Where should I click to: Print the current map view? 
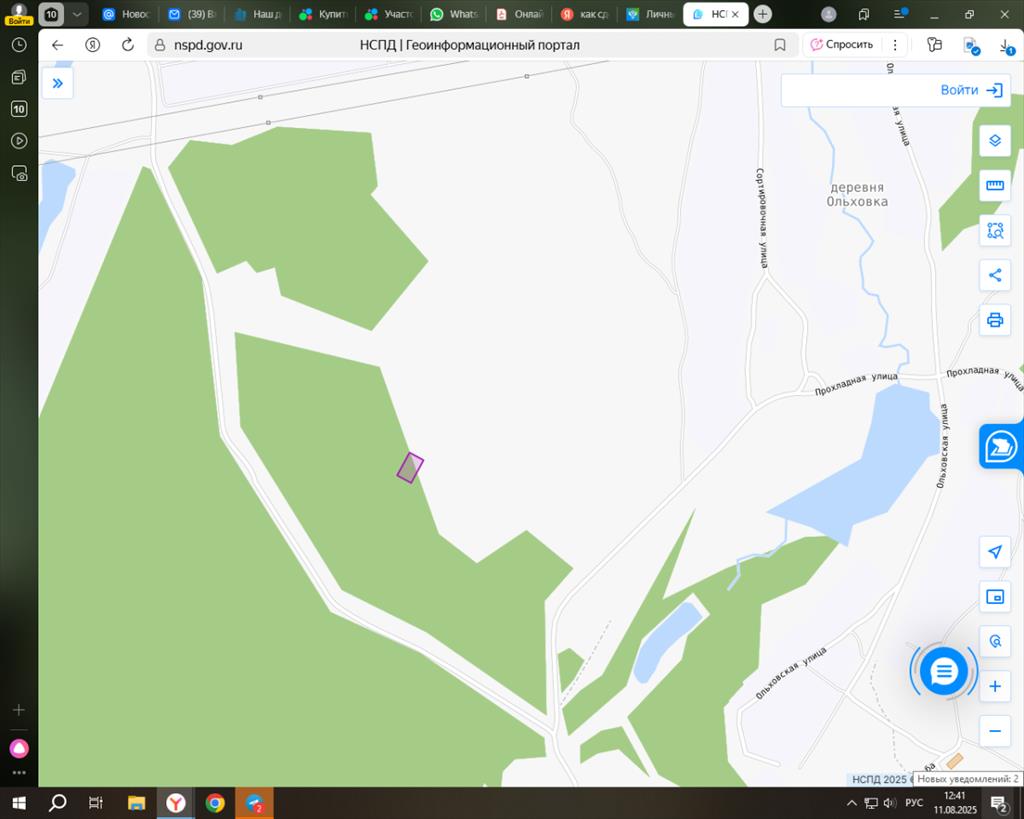[994, 320]
